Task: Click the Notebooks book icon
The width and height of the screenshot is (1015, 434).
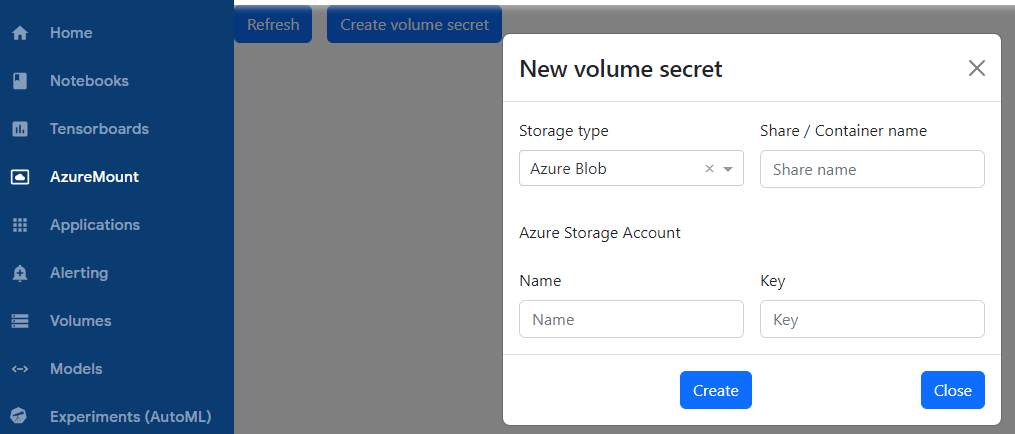Action: (x=20, y=81)
